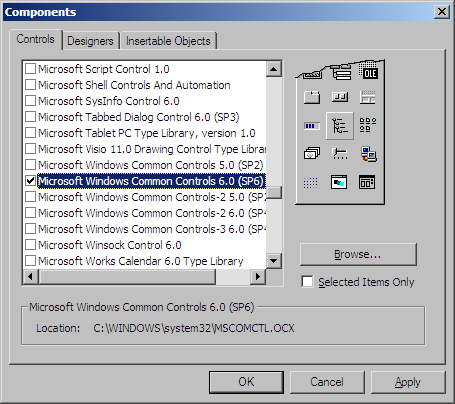
Task: Select the Toolbar control icon
Action: pyautogui.click(x=340, y=97)
